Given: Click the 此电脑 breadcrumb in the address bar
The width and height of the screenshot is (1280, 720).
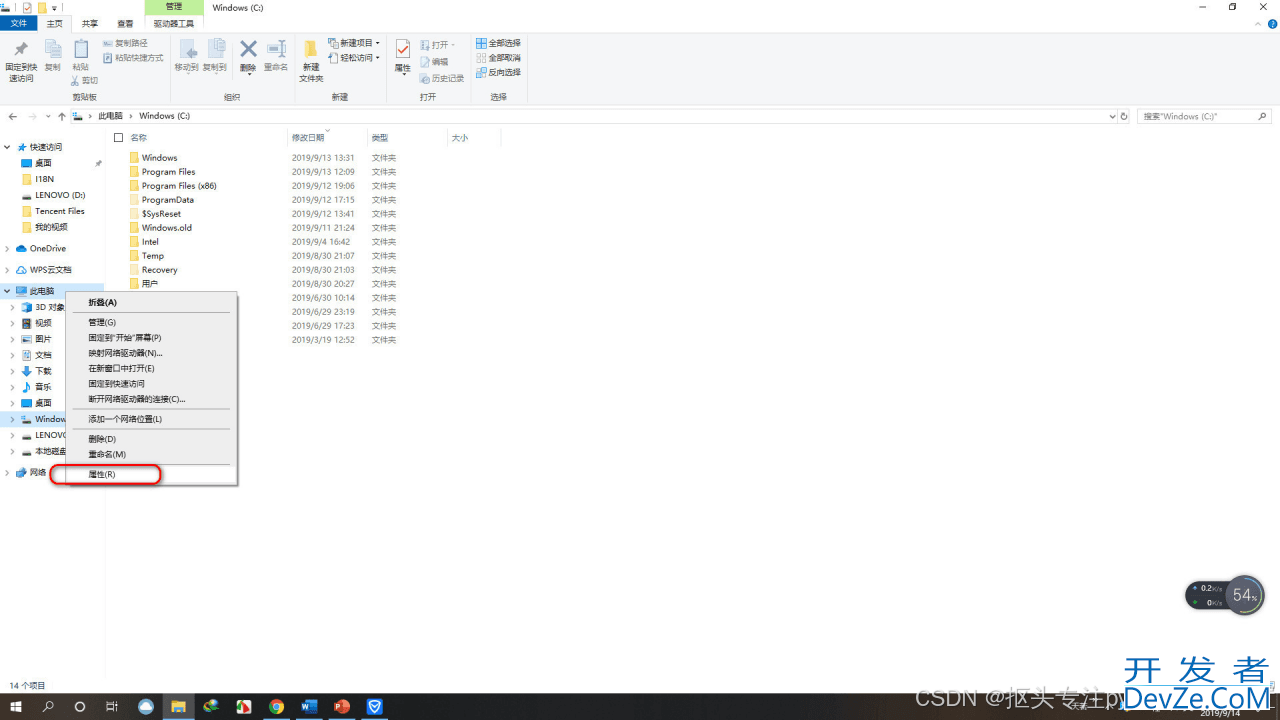Looking at the screenshot, I should tap(110, 116).
